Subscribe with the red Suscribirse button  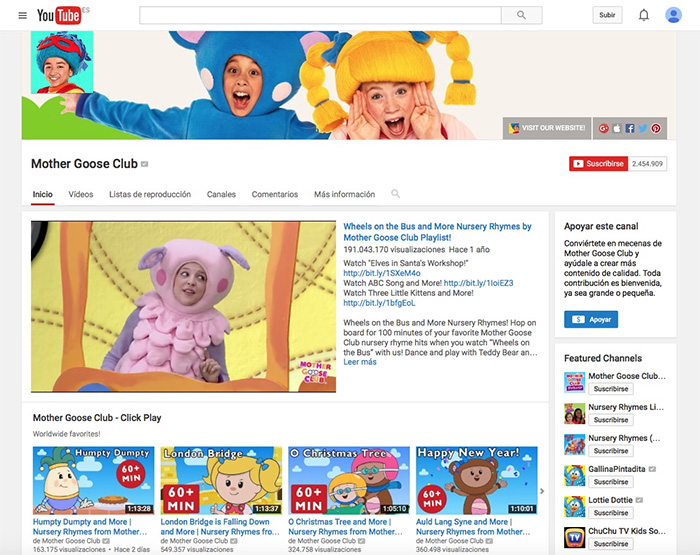pos(599,164)
